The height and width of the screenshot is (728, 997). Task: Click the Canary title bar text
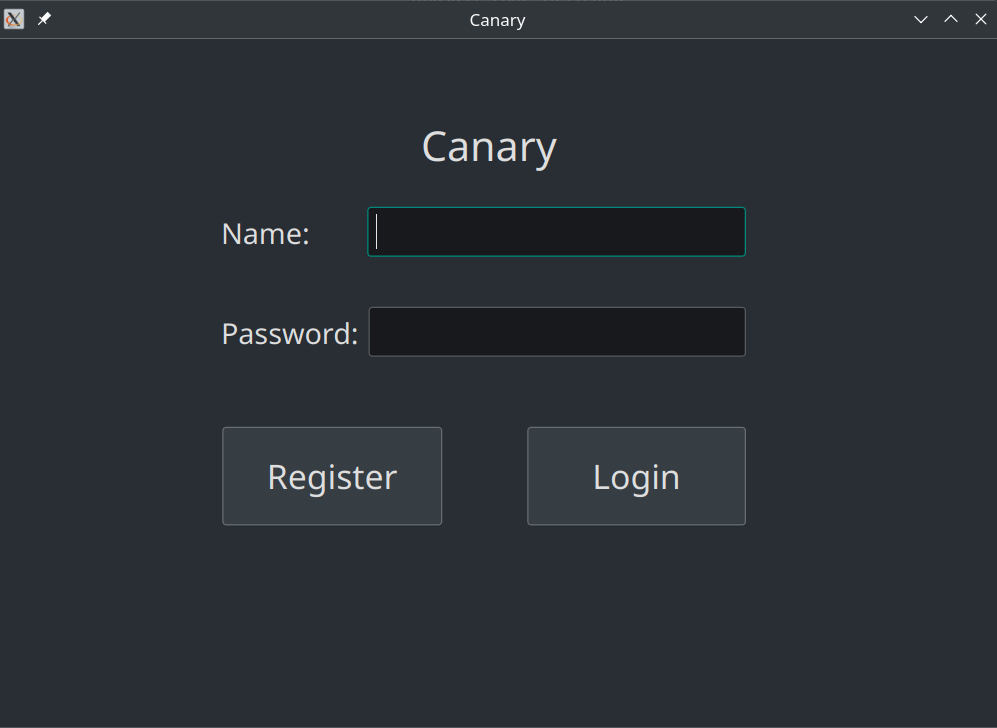click(497, 20)
